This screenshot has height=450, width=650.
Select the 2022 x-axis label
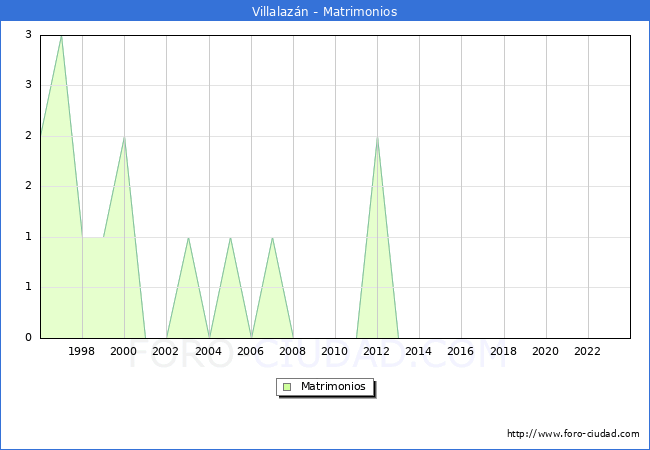point(588,351)
